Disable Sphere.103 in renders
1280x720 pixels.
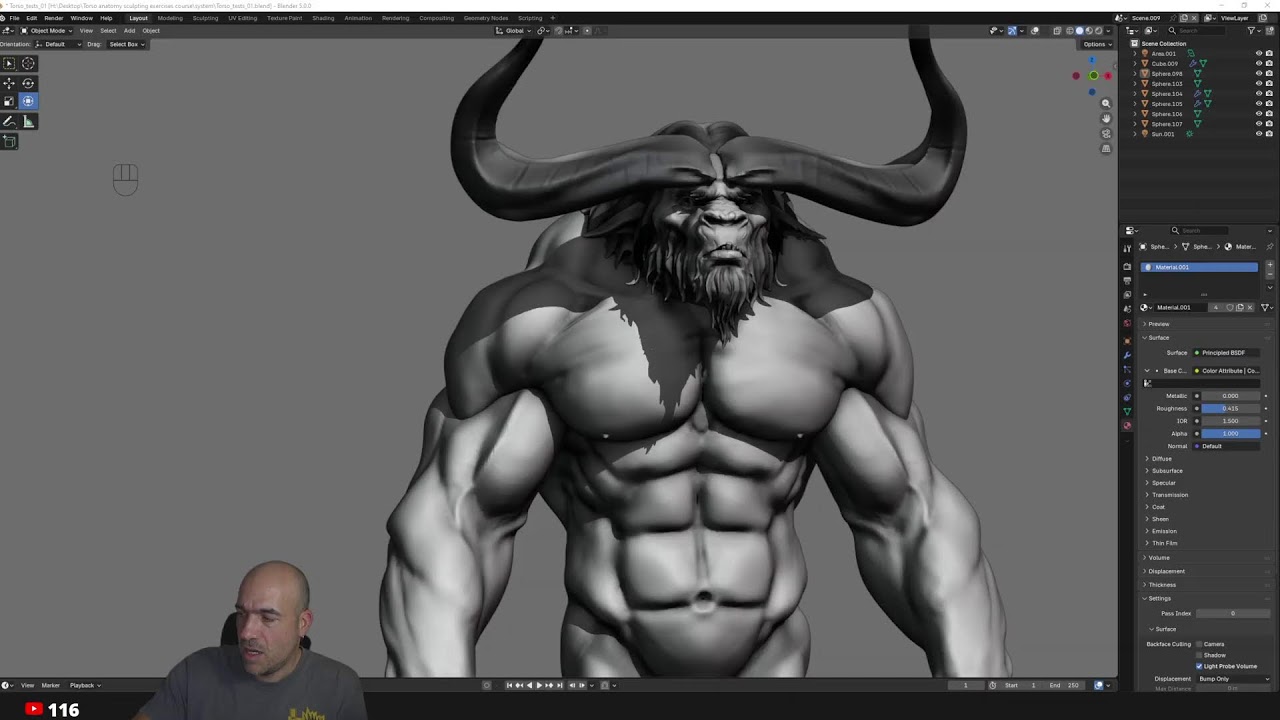click(1269, 83)
